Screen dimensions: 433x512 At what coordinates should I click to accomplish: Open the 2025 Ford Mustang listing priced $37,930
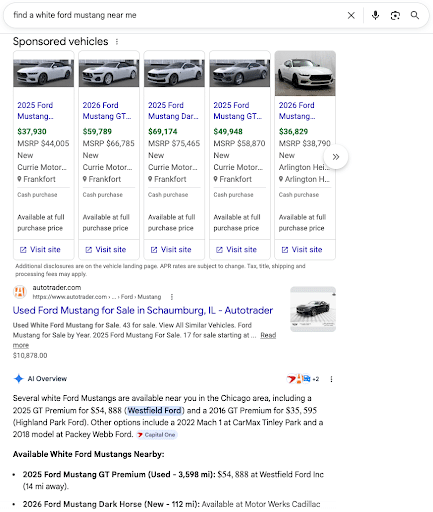point(35,111)
